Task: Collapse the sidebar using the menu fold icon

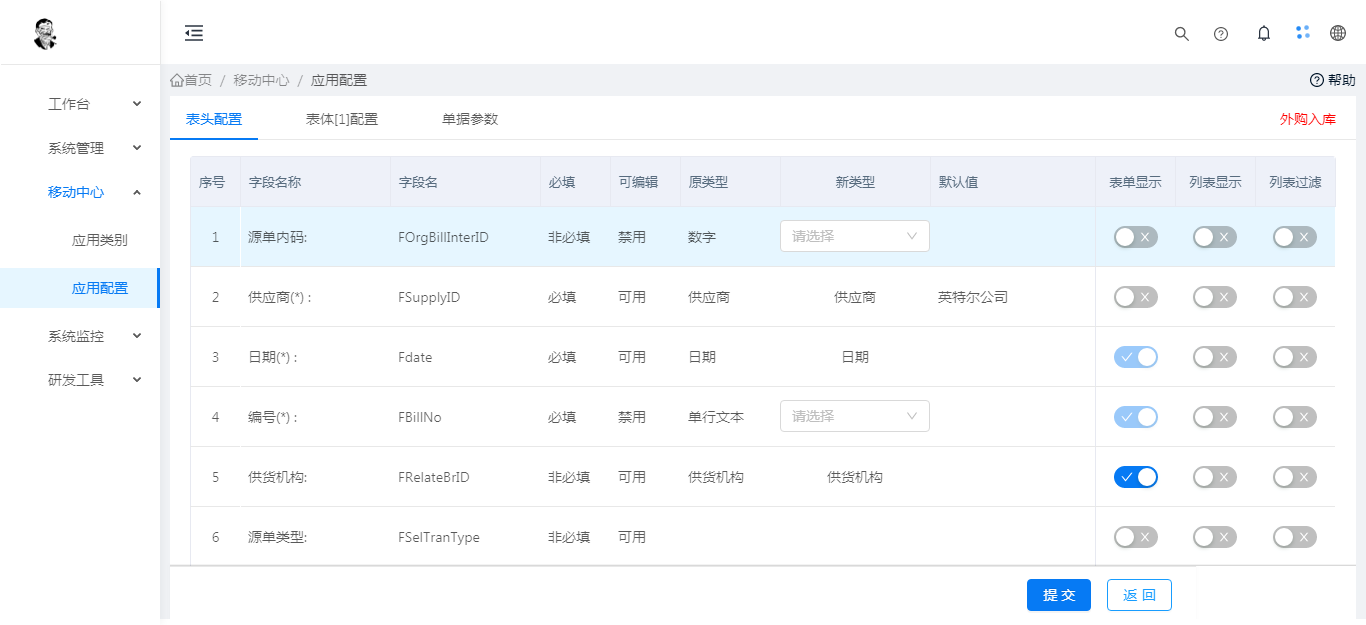Action: click(x=194, y=33)
